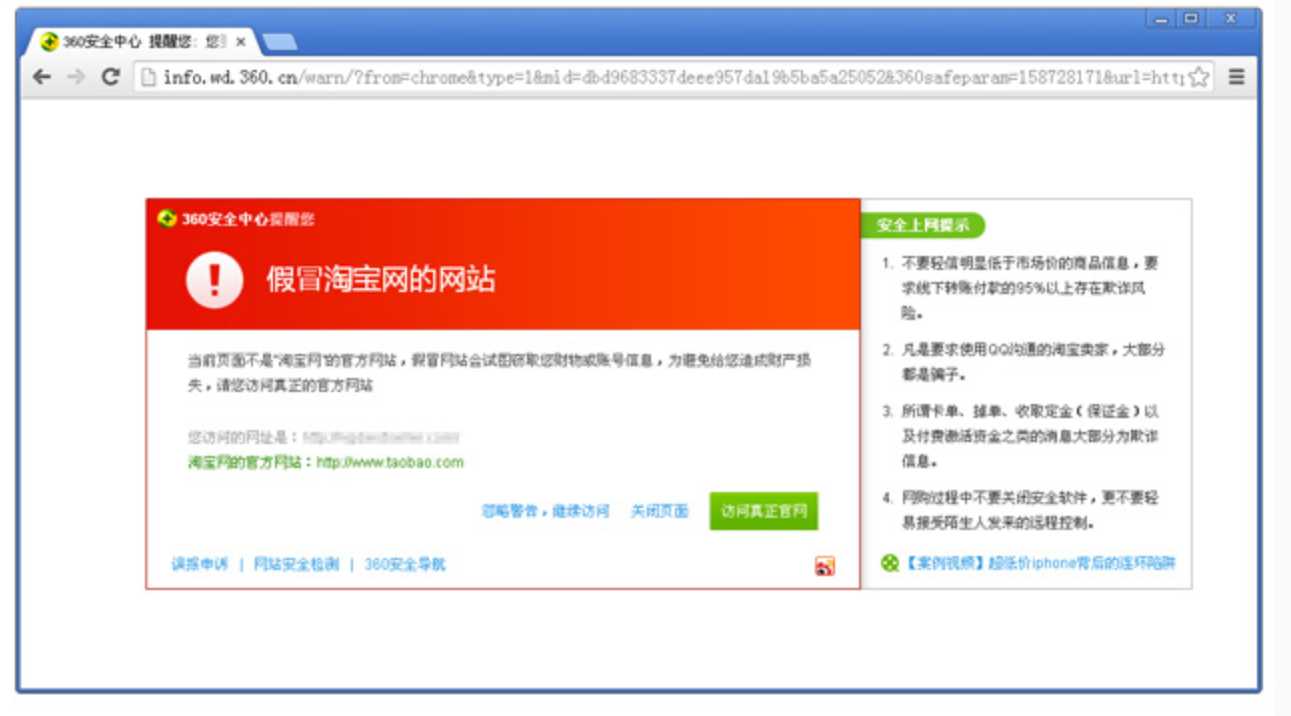Screen dimensions: 1291x716
Task: Click the browser back arrow
Action: pos(42,77)
